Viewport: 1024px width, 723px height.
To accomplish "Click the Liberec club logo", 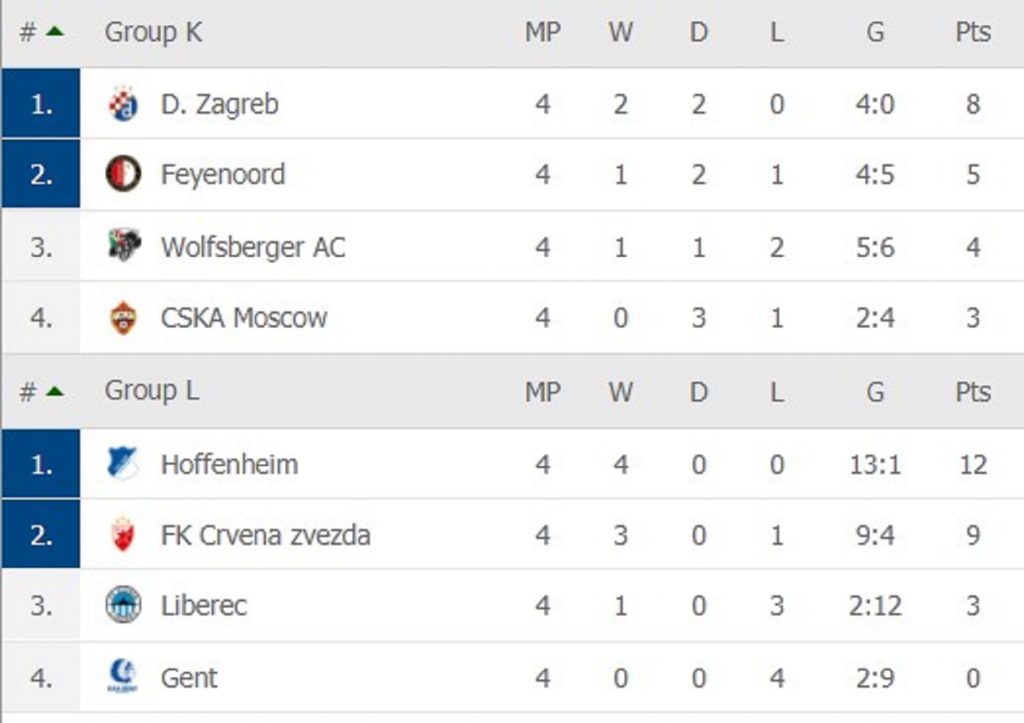I will 123,606.
